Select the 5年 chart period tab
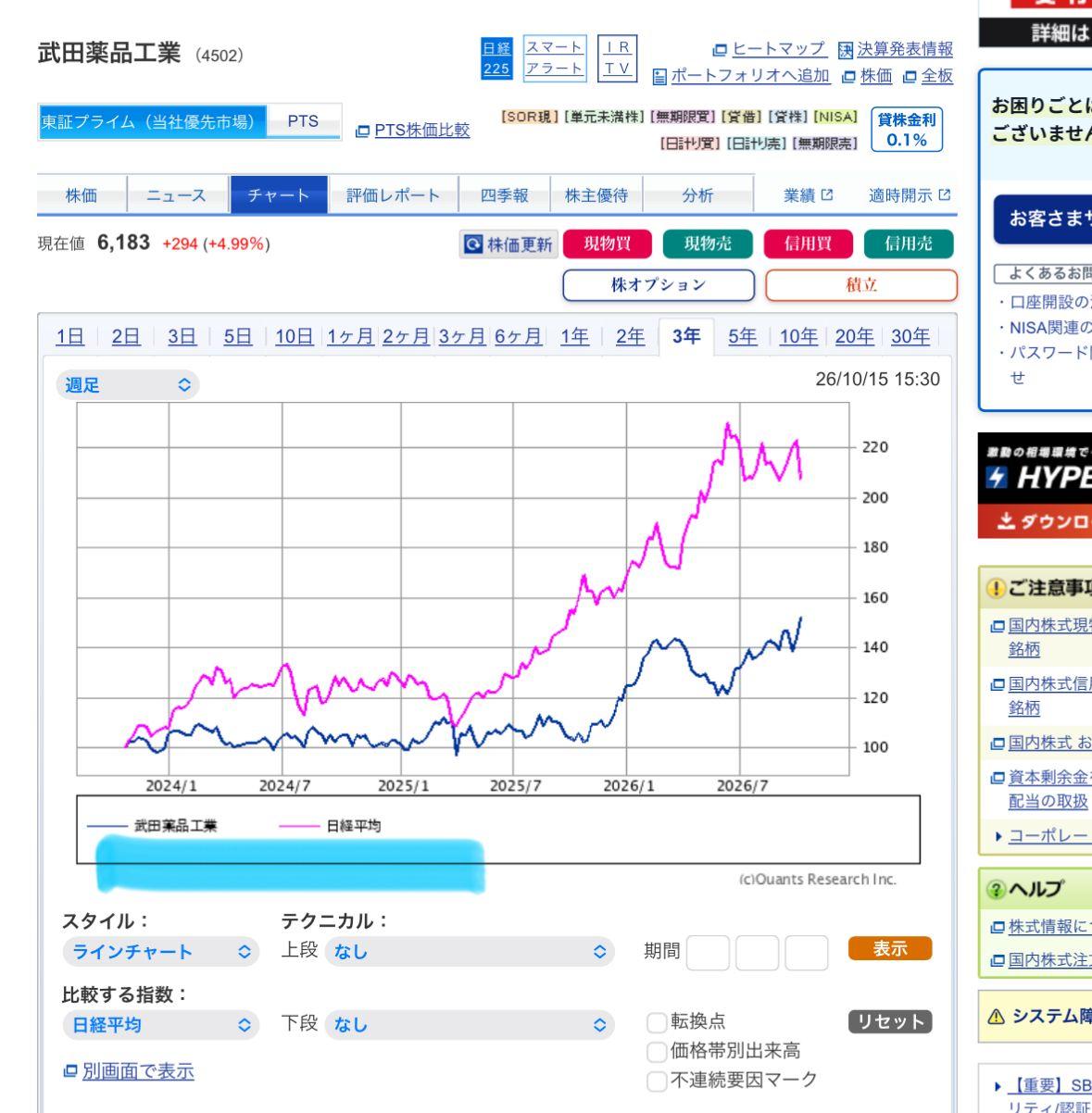 click(x=742, y=337)
